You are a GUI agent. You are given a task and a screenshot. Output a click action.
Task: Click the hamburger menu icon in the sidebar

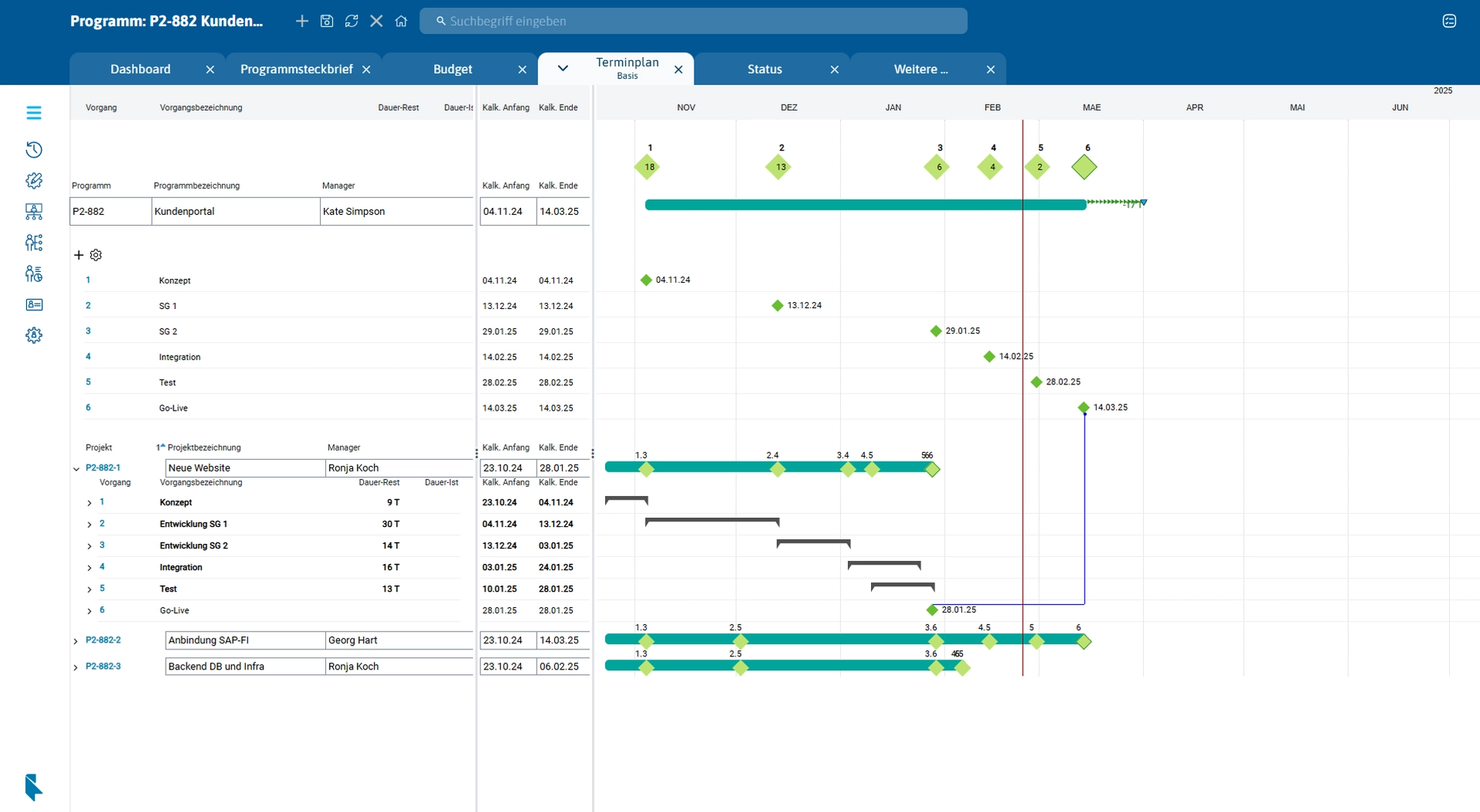(x=34, y=112)
